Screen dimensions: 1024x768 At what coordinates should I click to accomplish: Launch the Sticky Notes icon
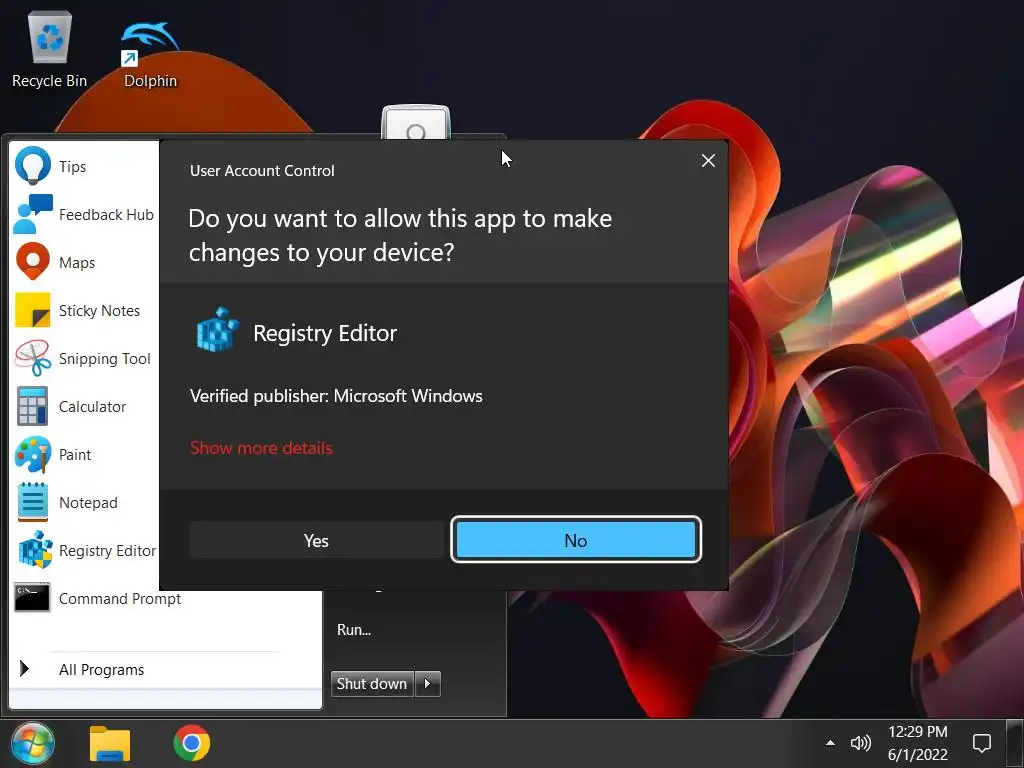(x=33, y=310)
